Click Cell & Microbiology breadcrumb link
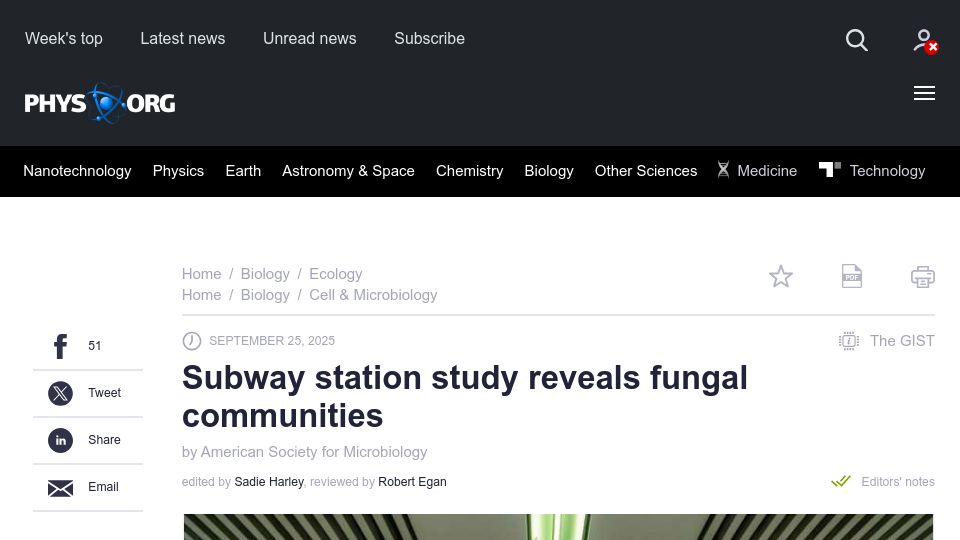 coord(373,295)
